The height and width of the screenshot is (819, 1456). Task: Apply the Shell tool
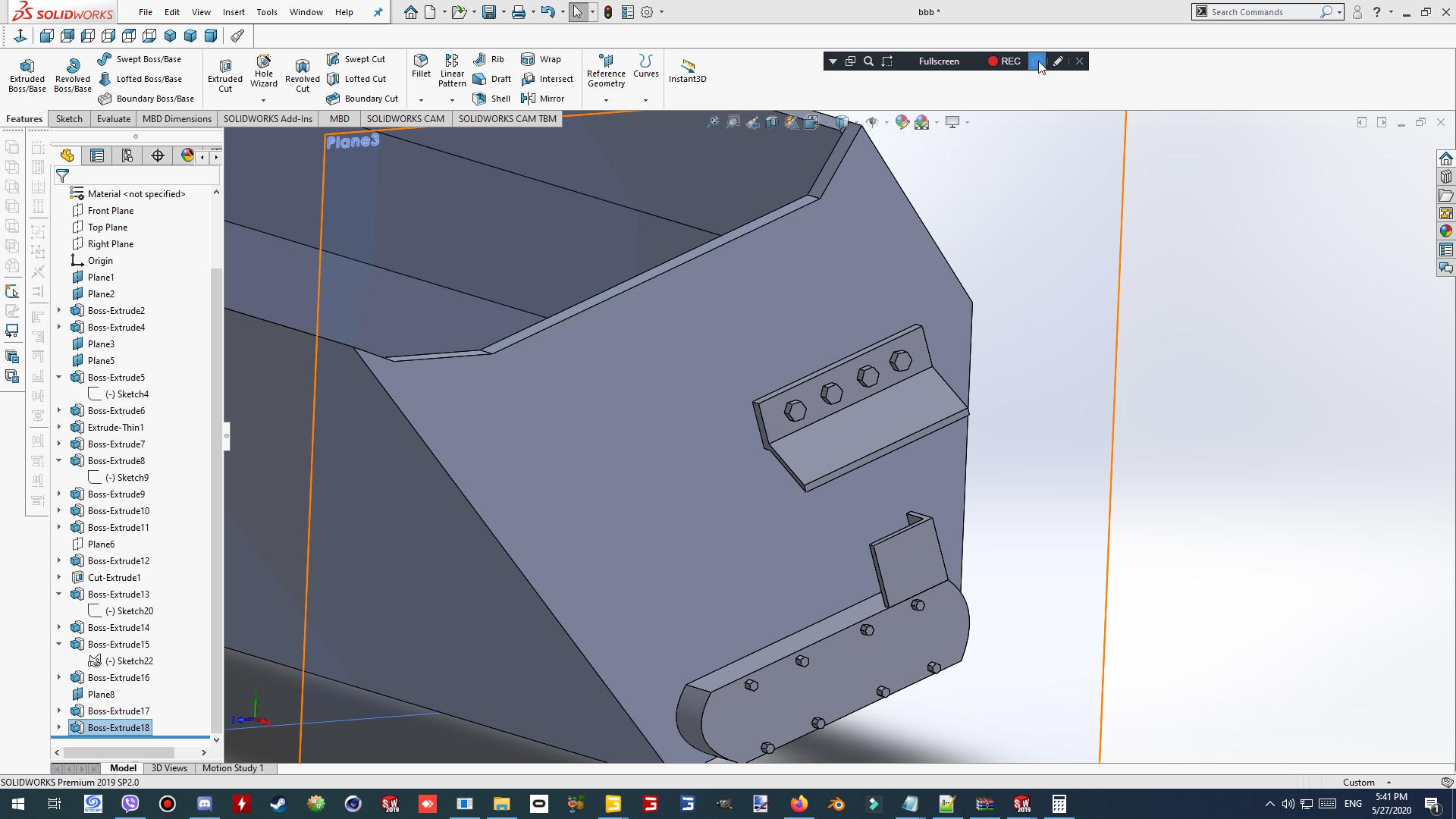(491, 99)
